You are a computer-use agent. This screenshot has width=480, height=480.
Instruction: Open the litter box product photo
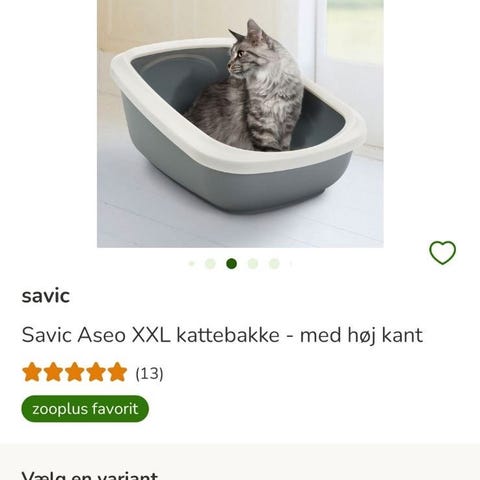pos(240,124)
